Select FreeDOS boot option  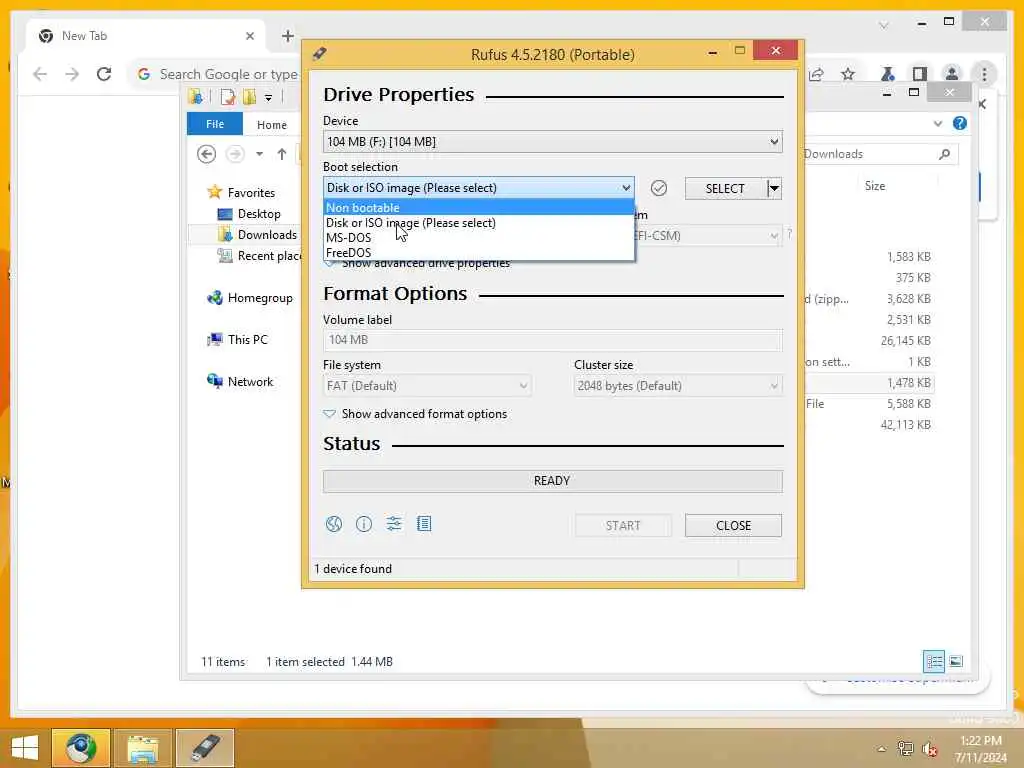pos(479,253)
